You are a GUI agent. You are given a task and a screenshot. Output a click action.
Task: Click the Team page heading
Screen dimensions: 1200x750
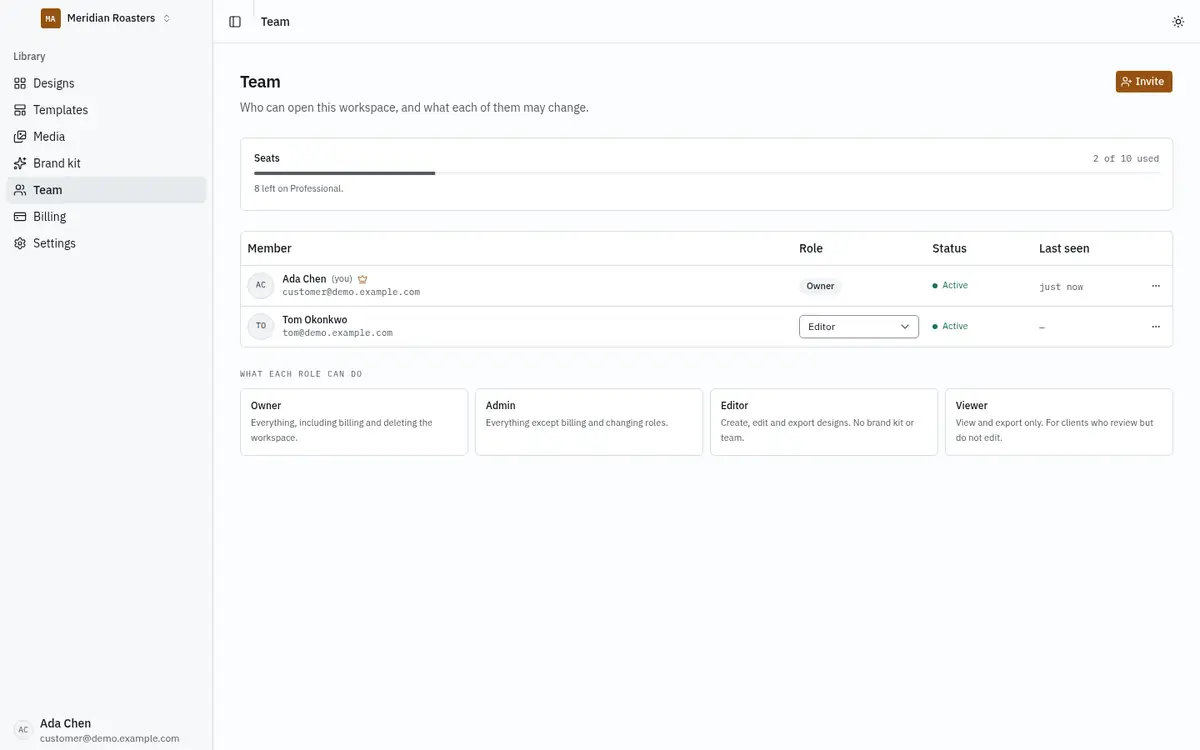tap(260, 82)
